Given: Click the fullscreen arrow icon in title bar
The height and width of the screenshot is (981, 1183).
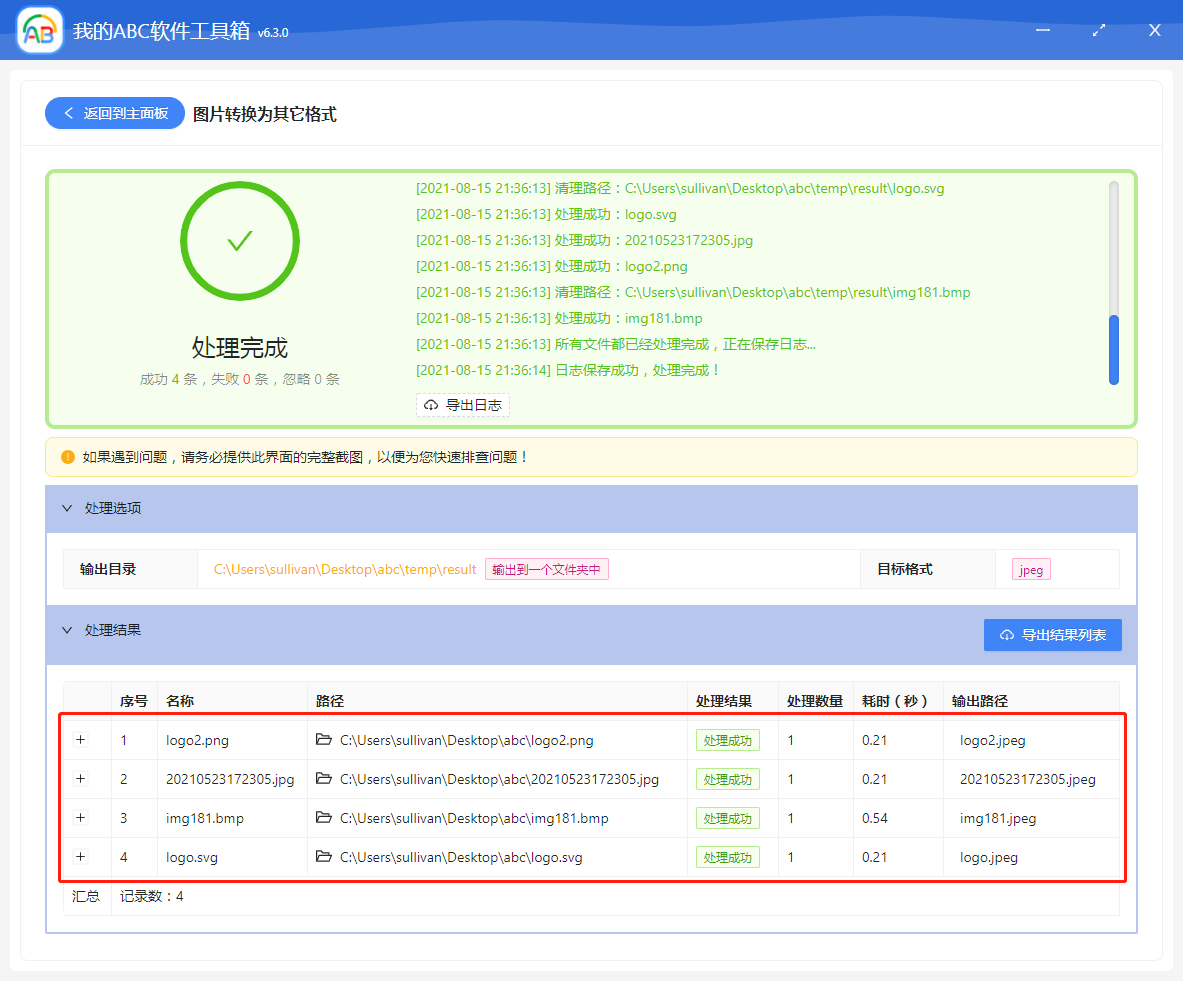Looking at the screenshot, I should (1098, 30).
